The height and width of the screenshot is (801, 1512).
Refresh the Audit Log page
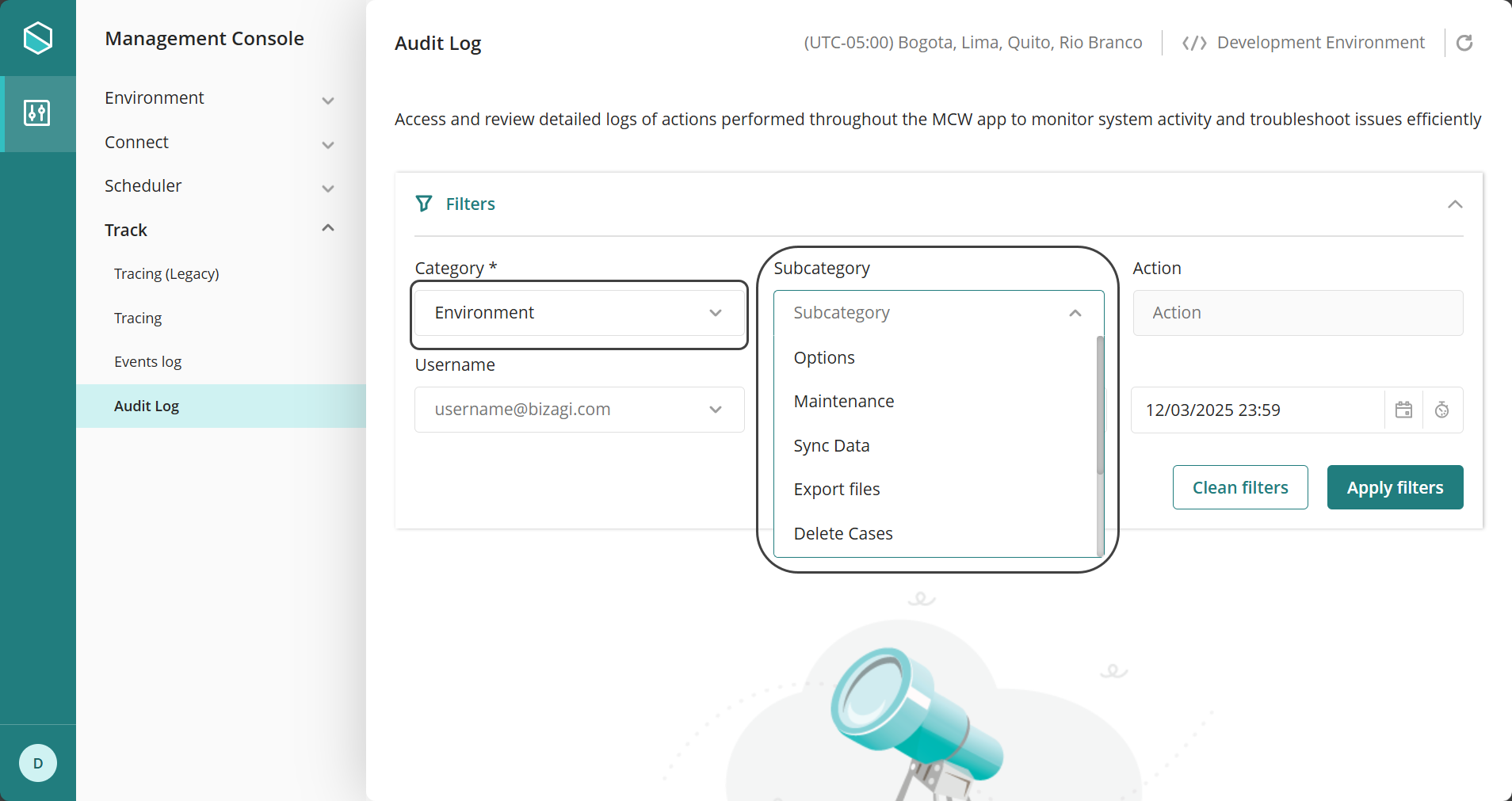pos(1464,43)
